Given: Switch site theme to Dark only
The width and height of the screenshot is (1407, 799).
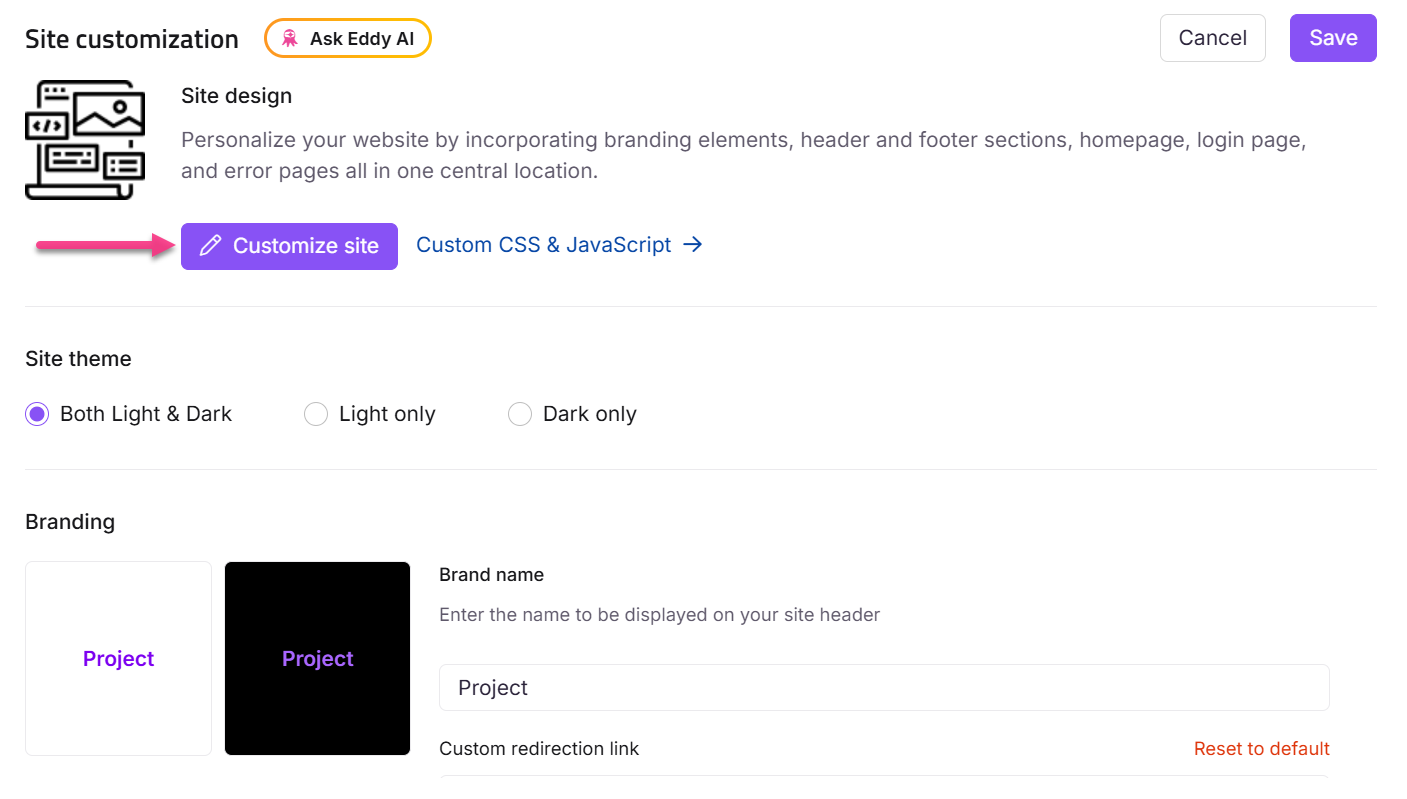Looking at the screenshot, I should 520,414.
